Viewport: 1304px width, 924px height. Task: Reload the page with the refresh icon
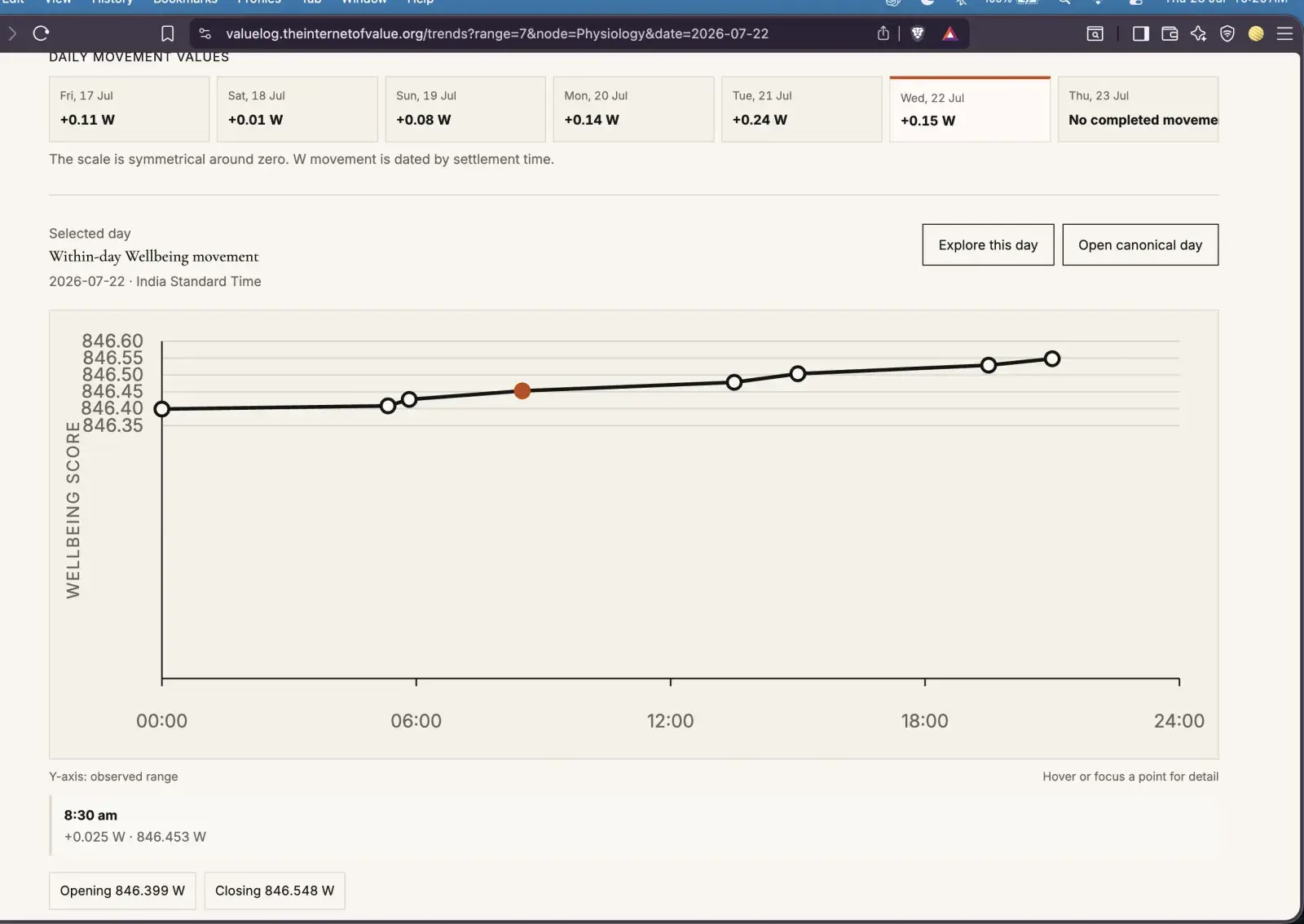pyautogui.click(x=41, y=33)
